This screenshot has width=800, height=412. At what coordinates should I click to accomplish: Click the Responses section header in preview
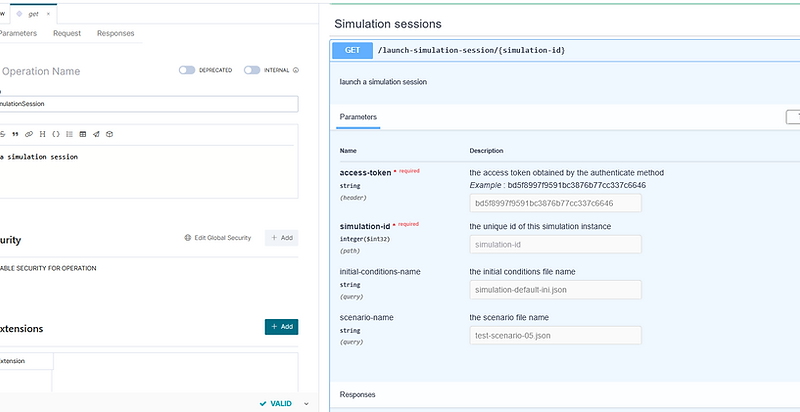(x=358, y=395)
